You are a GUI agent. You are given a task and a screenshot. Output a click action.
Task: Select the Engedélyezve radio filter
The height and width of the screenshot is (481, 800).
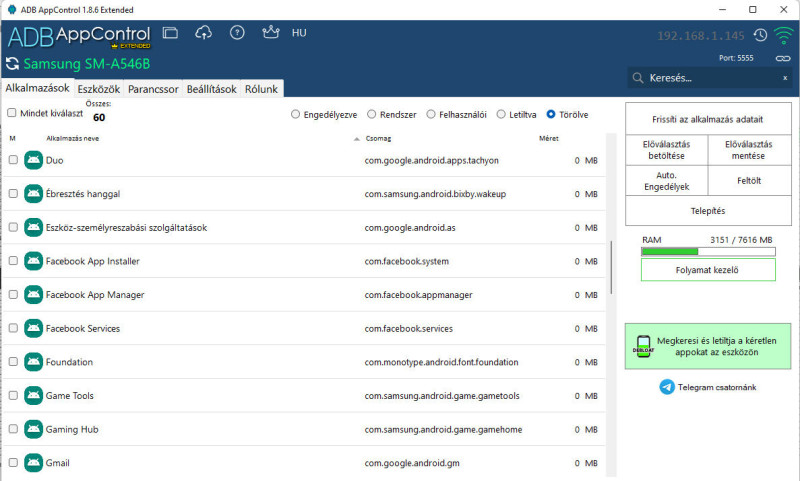click(x=295, y=115)
